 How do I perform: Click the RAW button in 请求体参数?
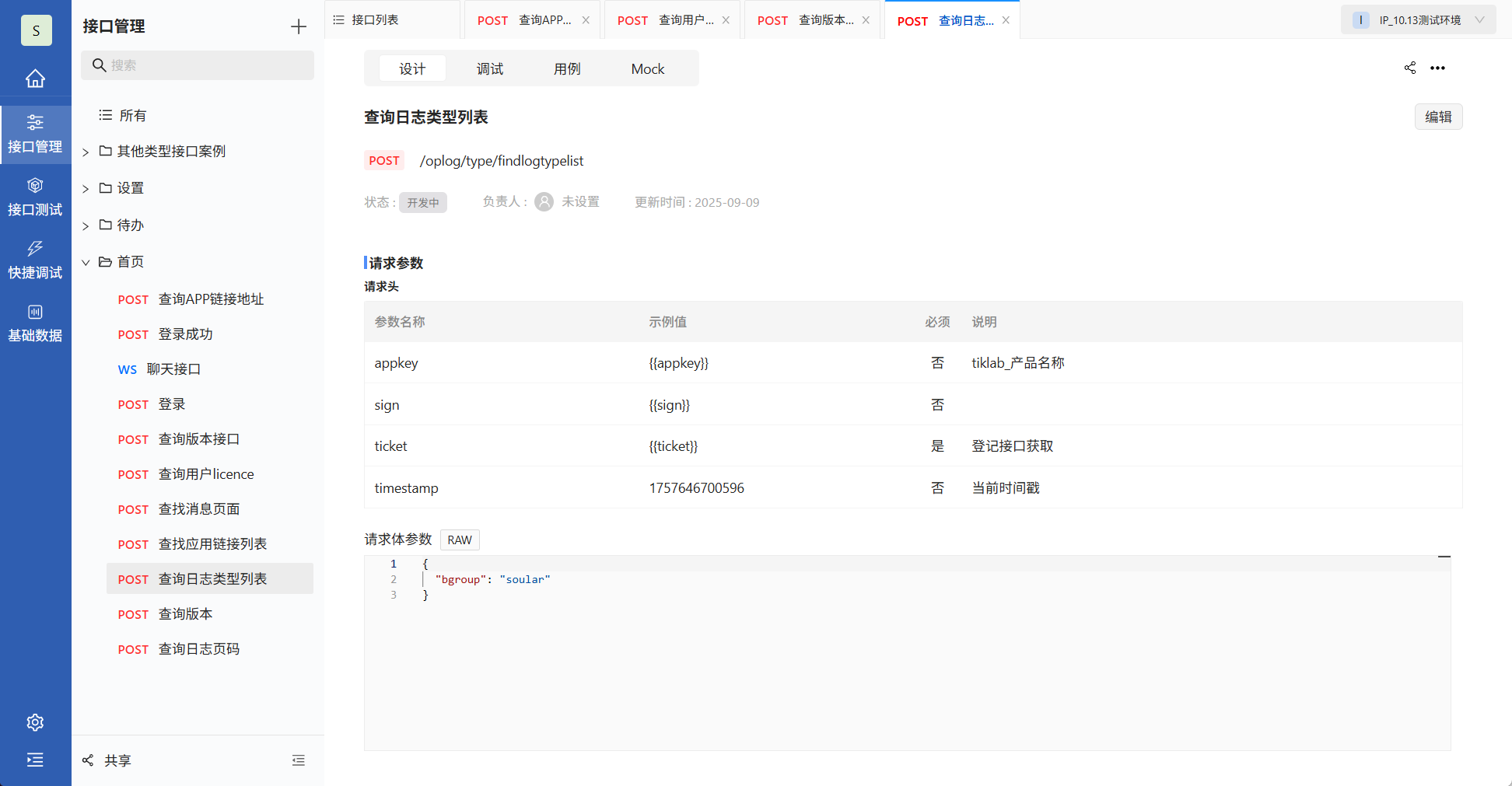459,540
